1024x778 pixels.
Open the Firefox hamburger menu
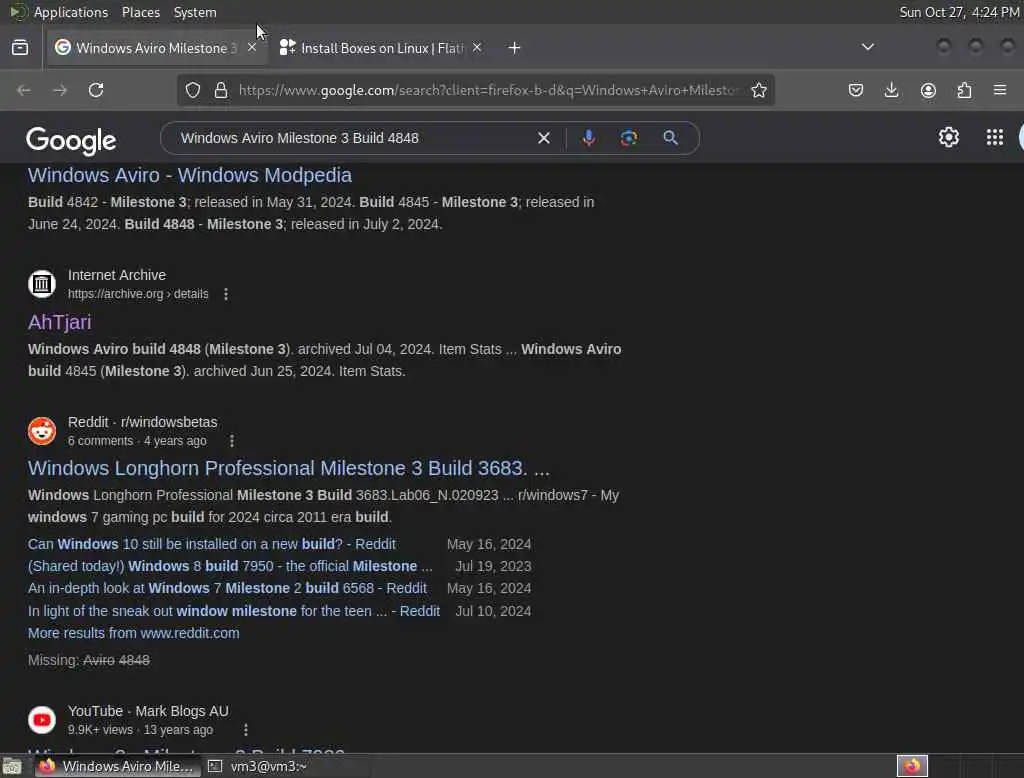coord(1000,90)
